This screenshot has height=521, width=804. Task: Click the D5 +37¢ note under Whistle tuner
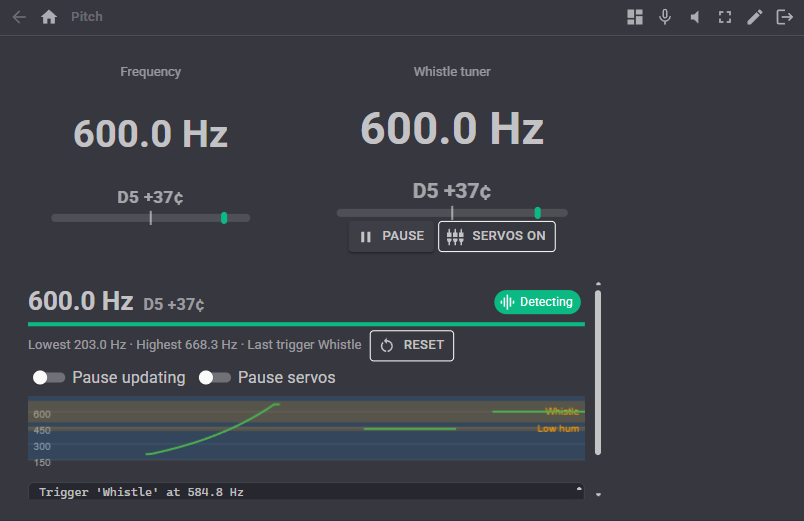[452, 191]
